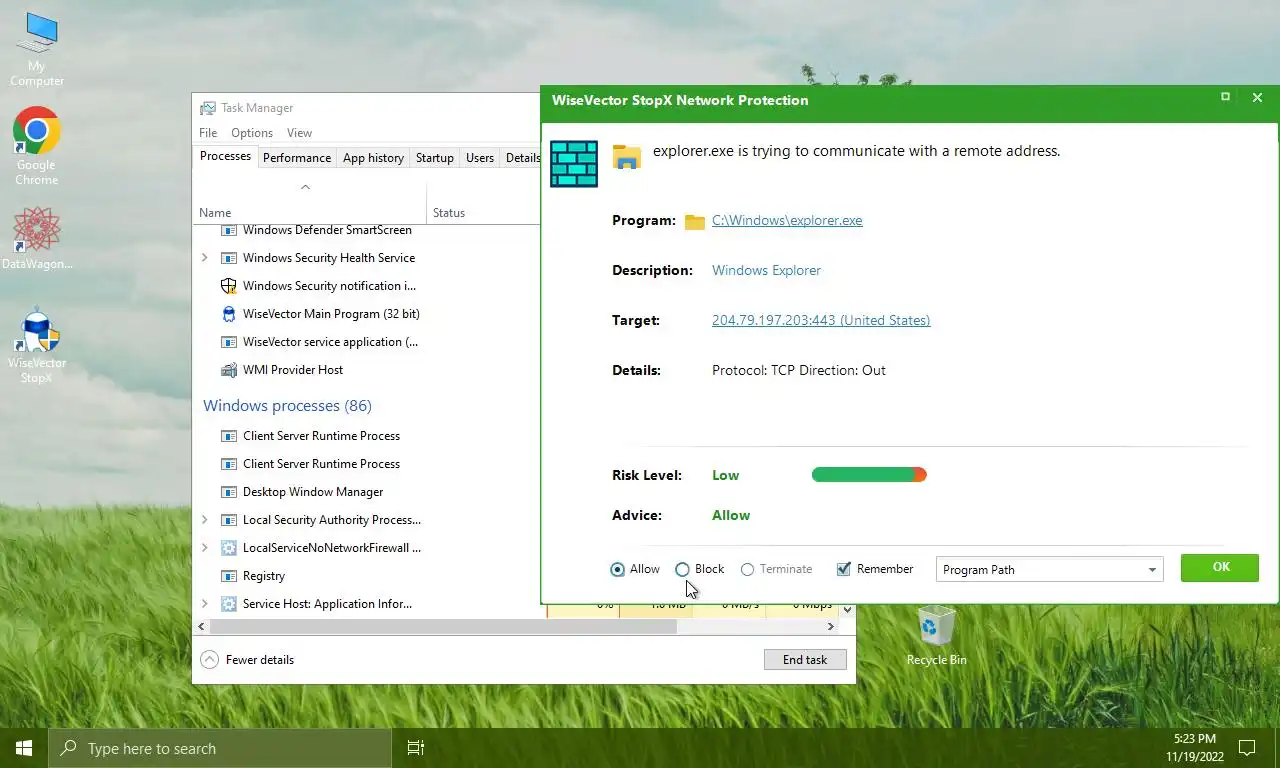Select the Allow radio button
Viewport: 1280px width, 768px height.
coord(617,569)
